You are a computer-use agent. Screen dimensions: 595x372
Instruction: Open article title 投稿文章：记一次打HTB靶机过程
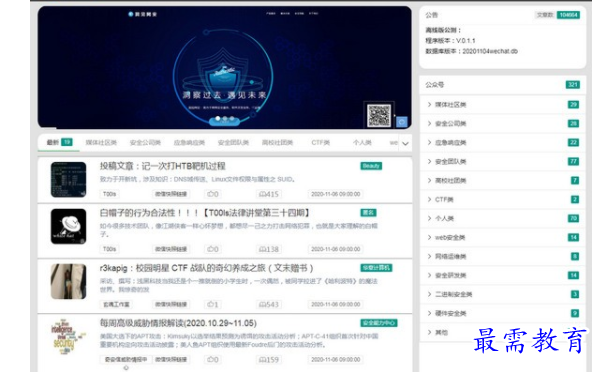[162, 166]
